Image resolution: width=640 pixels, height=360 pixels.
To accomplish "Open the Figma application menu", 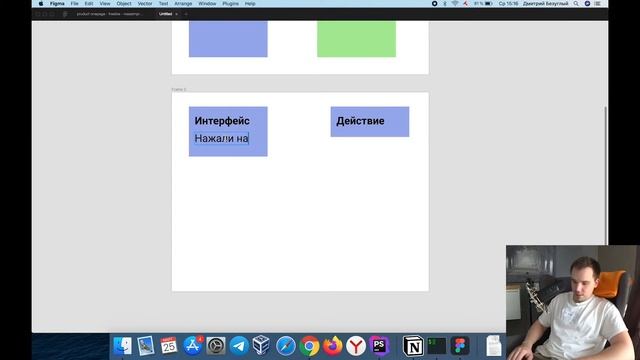I will pyautogui.click(x=57, y=4).
